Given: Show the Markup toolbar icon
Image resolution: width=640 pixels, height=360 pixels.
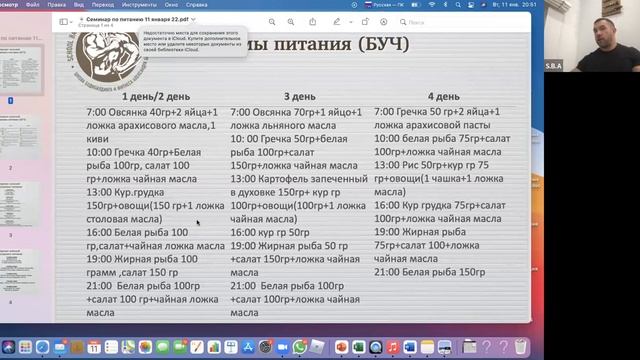Looking at the screenshot, I should coord(384,22).
